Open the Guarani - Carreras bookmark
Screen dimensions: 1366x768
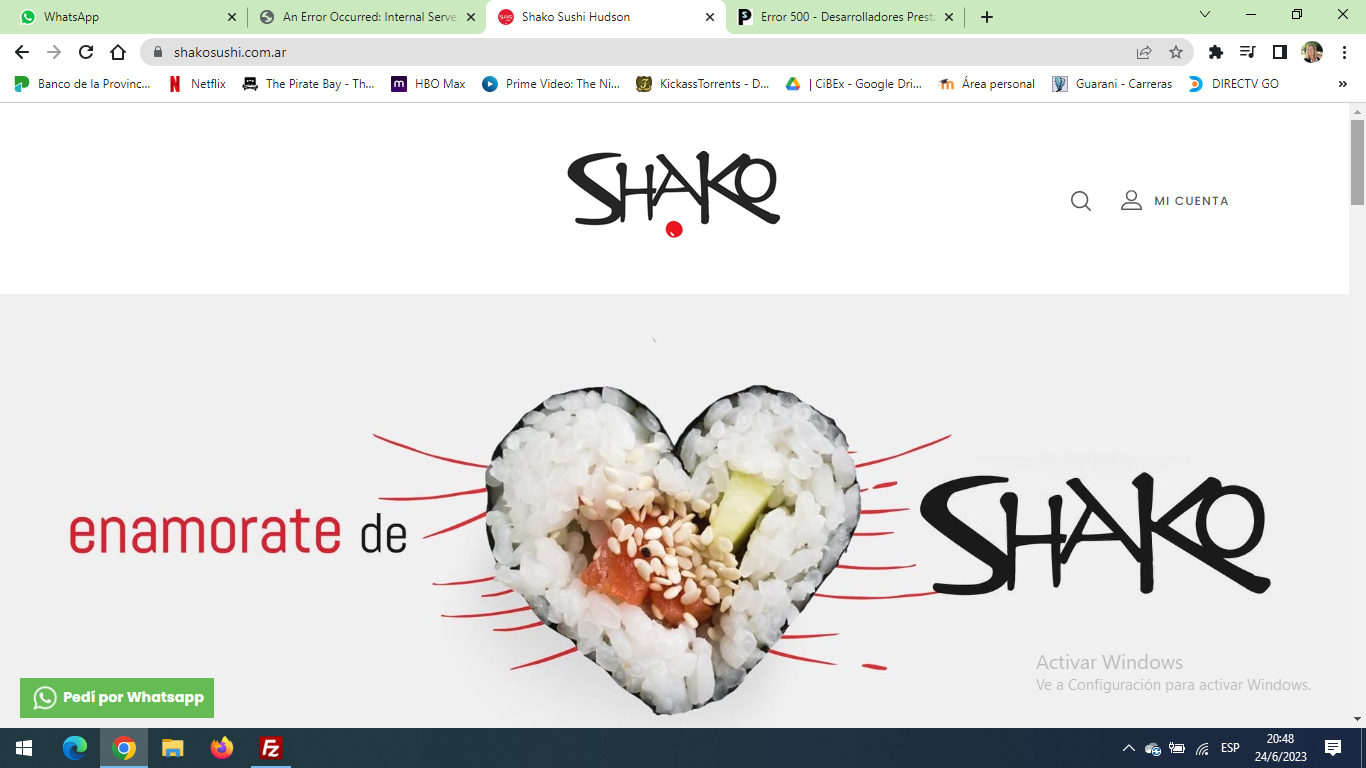coord(1112,84)
